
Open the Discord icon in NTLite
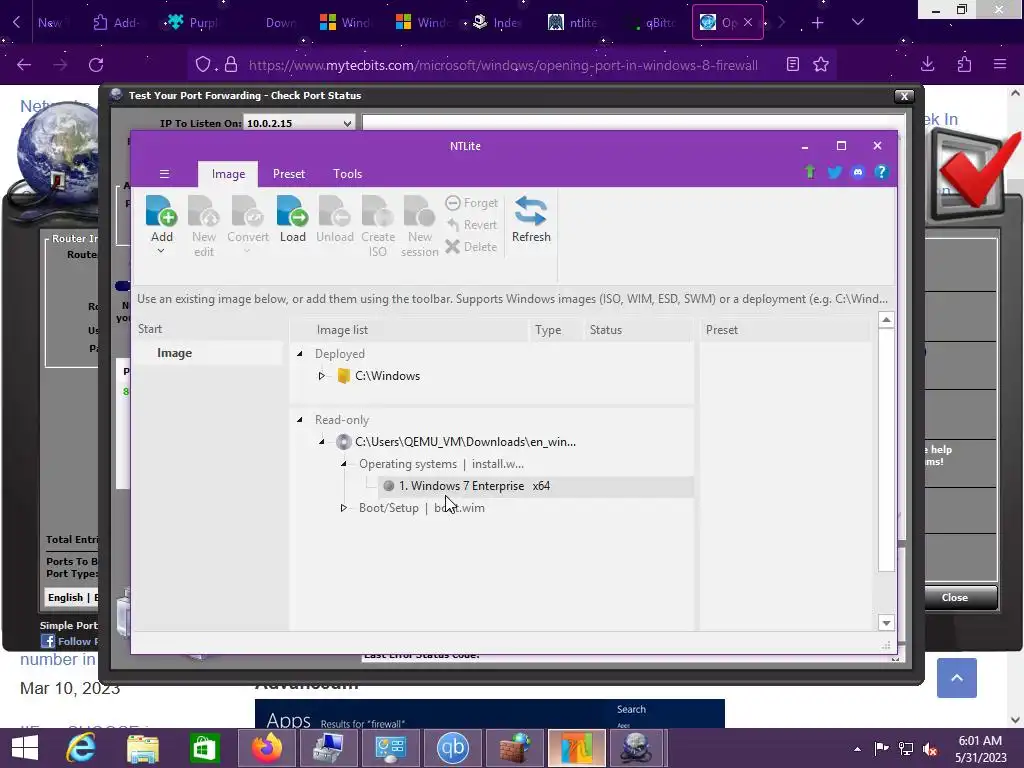857,172
